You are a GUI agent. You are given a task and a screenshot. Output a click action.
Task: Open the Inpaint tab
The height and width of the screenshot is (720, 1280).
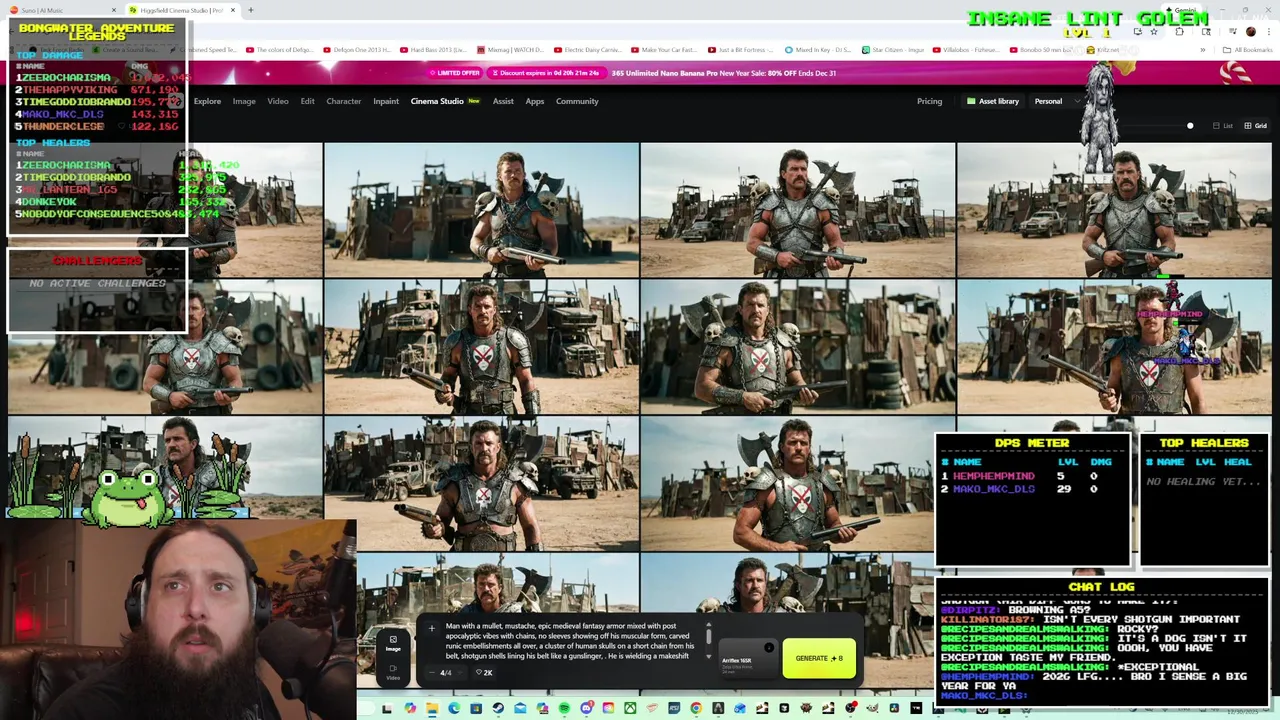(x=386, y=101)
